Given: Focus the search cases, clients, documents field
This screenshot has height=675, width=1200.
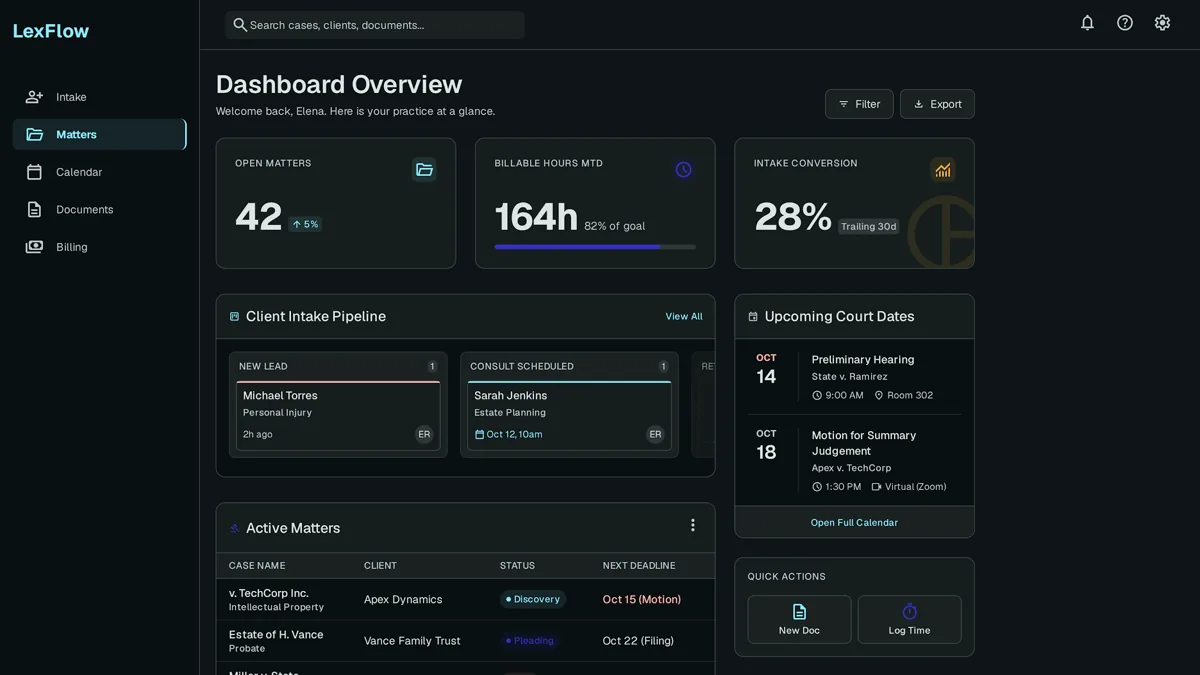Looking at the screenshot, I should click(x=375, y=25).
